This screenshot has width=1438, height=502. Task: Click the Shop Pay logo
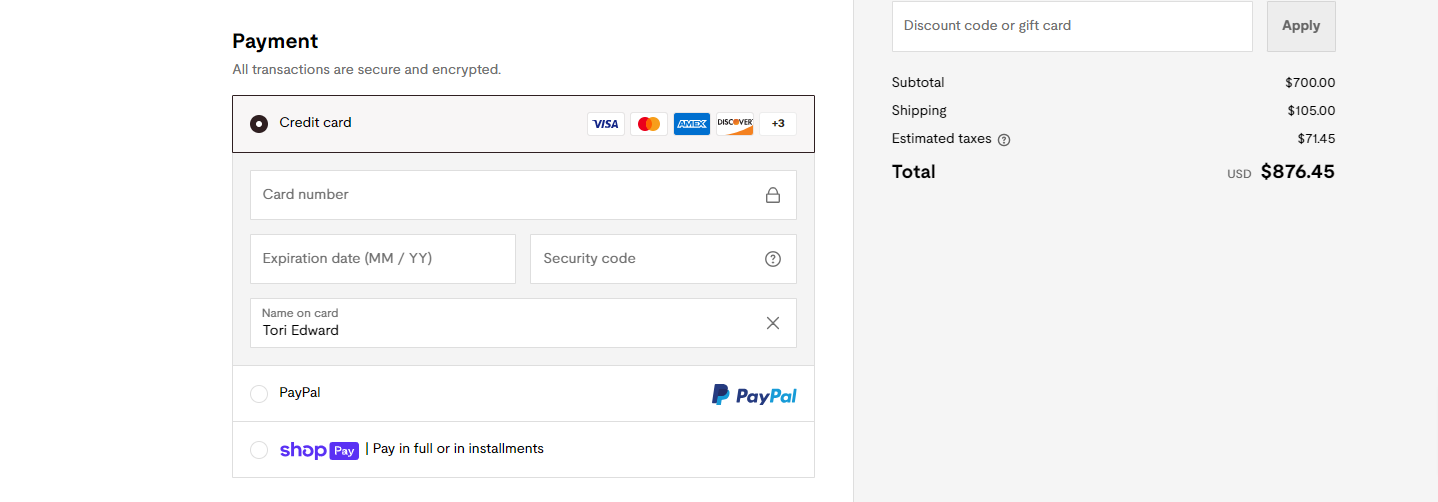pyautogui.click(x=319, y=450)
